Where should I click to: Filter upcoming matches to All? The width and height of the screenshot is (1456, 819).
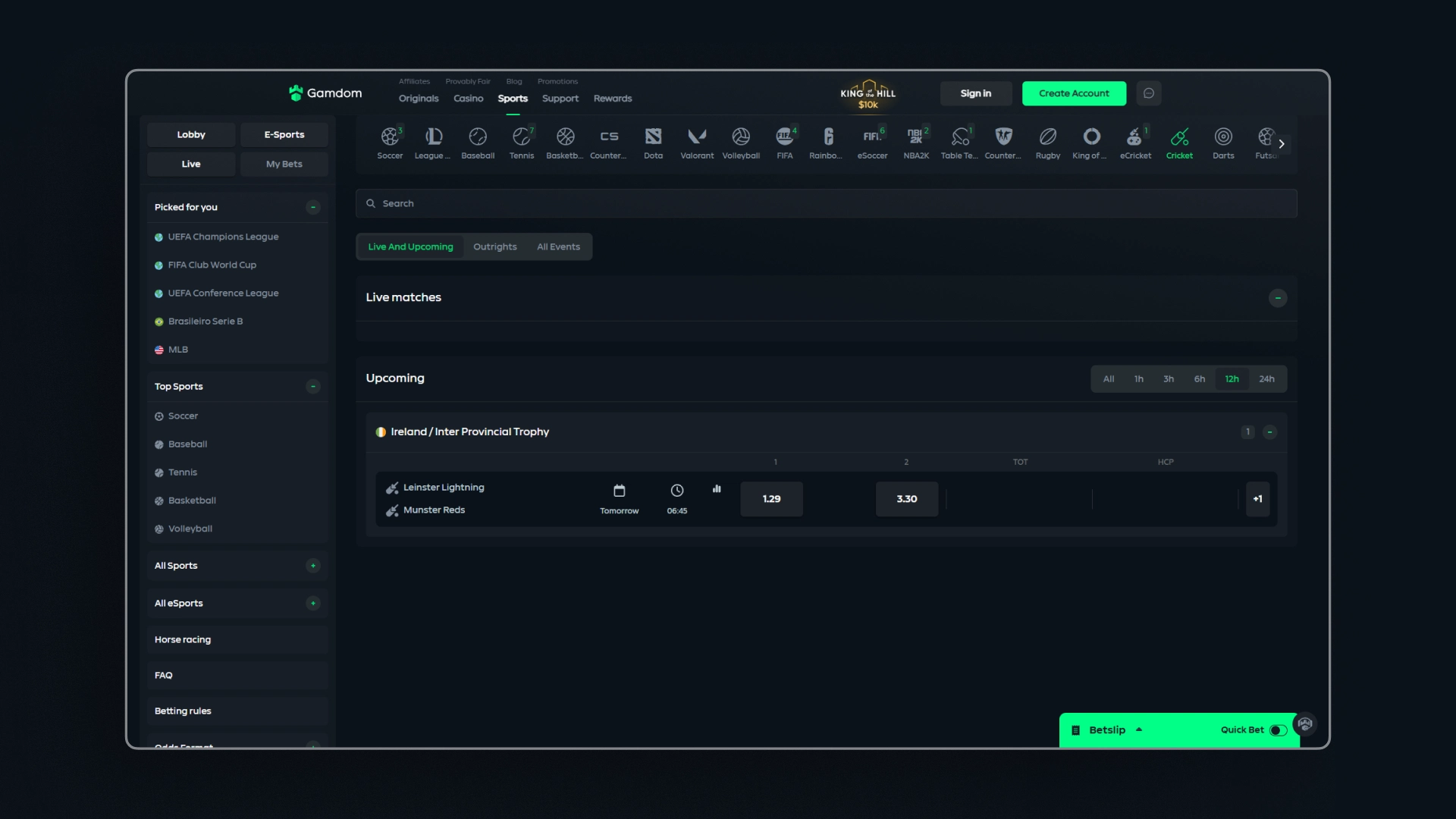[1109, 379]
